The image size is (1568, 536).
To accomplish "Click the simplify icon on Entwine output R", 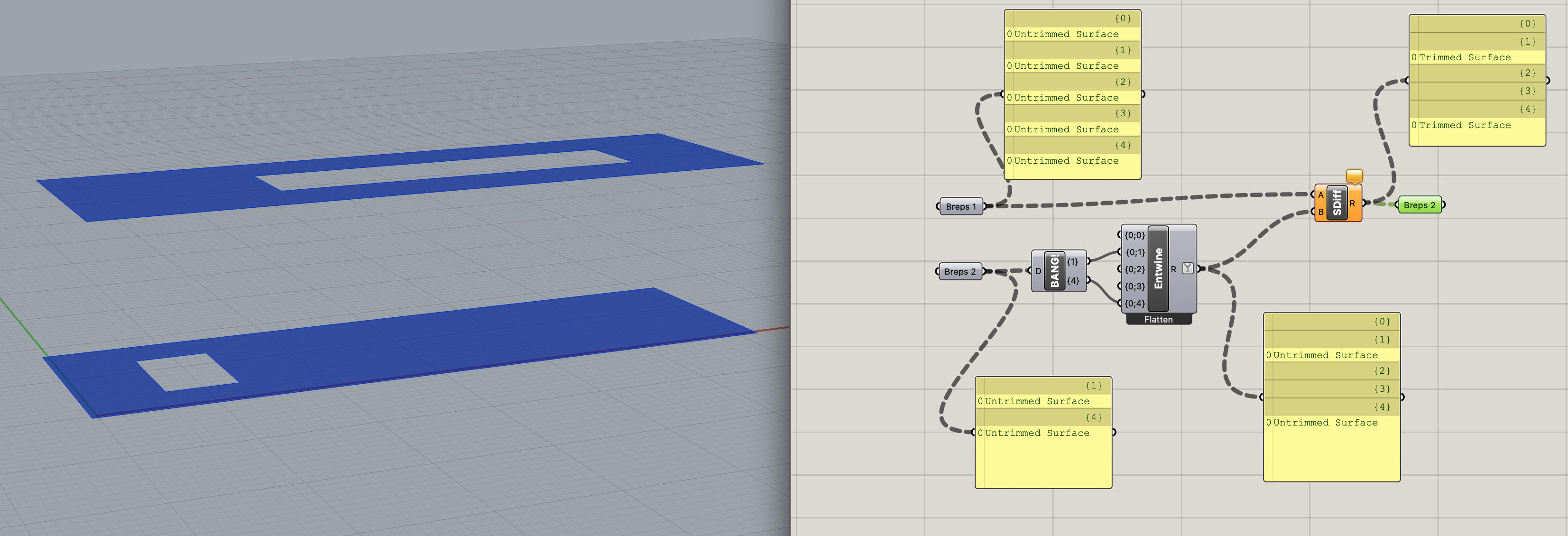I will click(1188, 268).
